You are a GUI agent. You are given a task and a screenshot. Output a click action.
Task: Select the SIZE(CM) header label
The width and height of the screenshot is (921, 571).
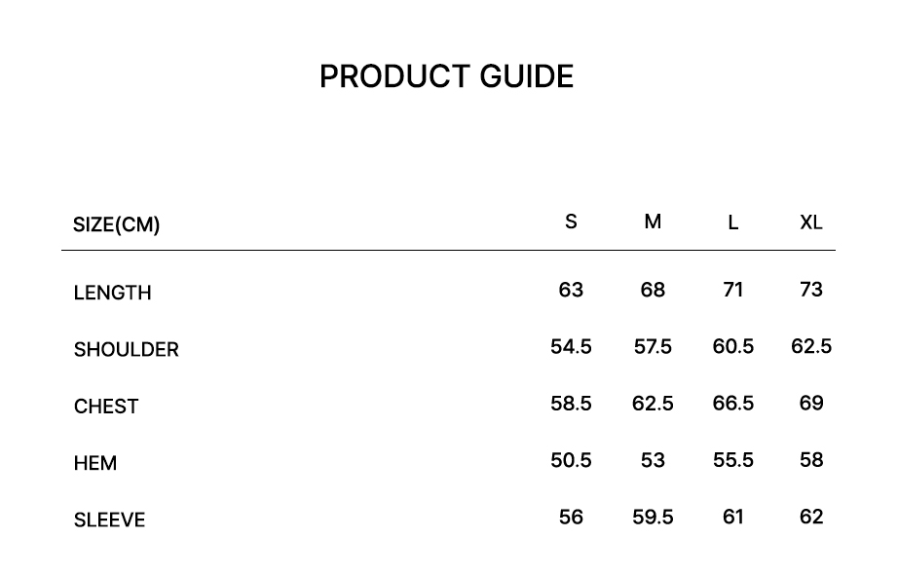tap(116, 225)
